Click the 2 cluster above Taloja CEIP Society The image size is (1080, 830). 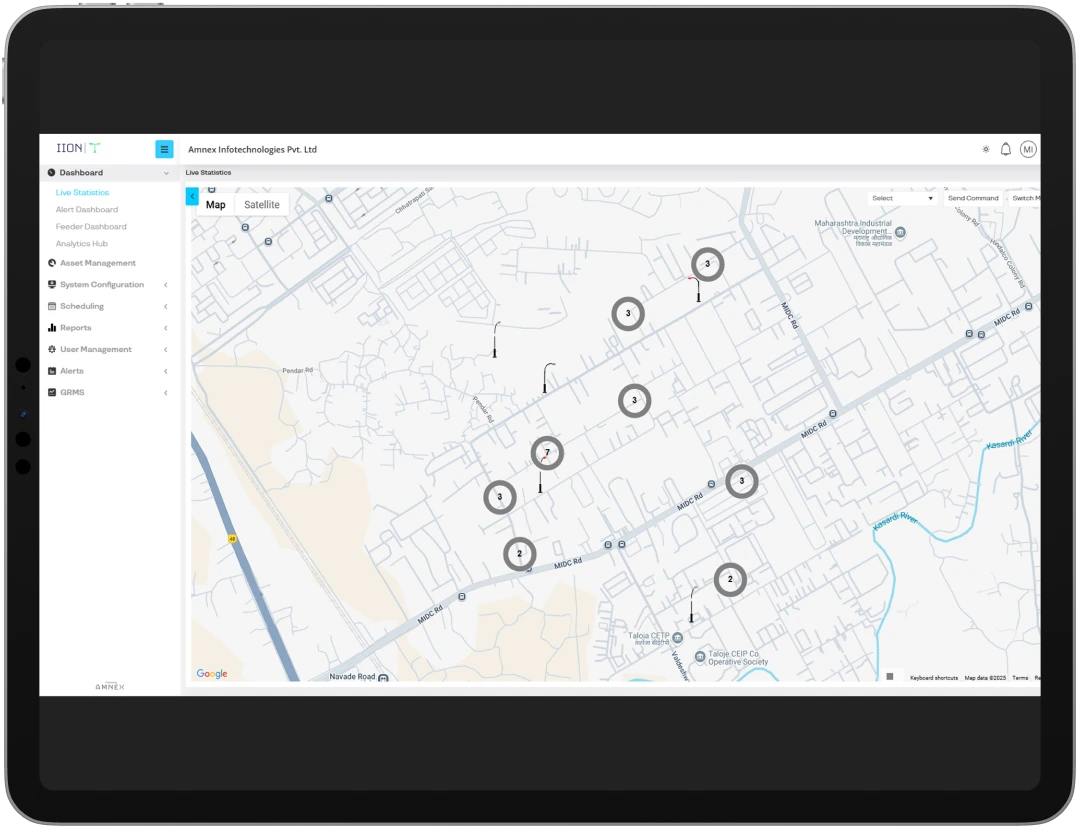coord(730,579)
